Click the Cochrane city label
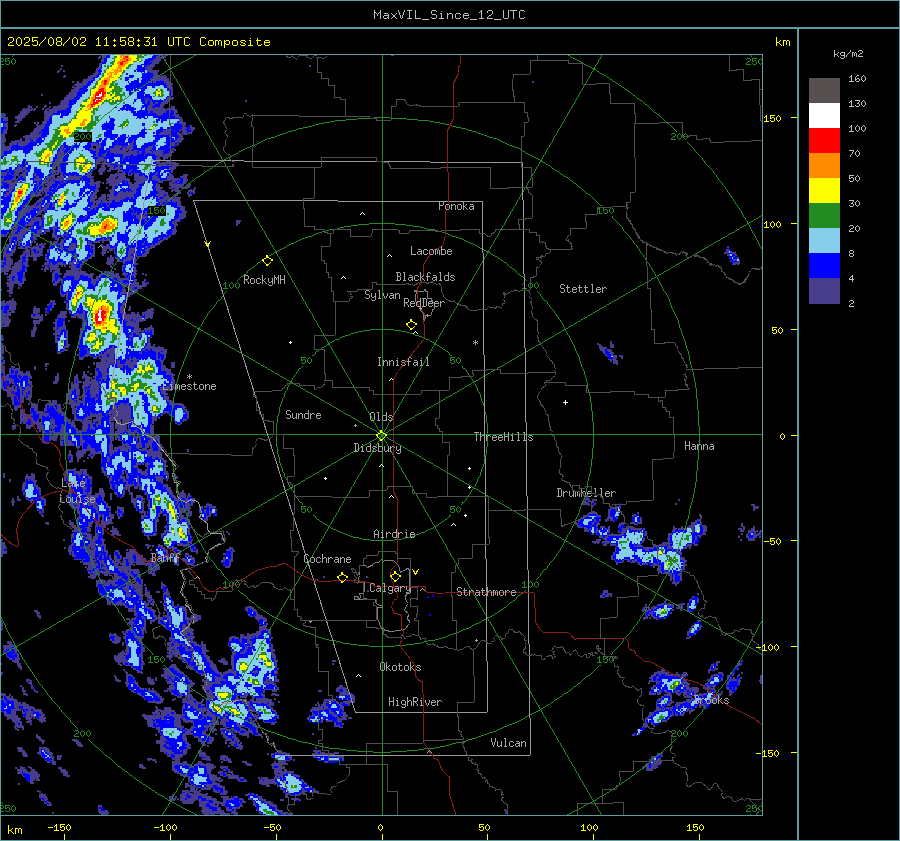Image resolution: width=900 pixels, height=841 pixels. [x=327, y=559]
